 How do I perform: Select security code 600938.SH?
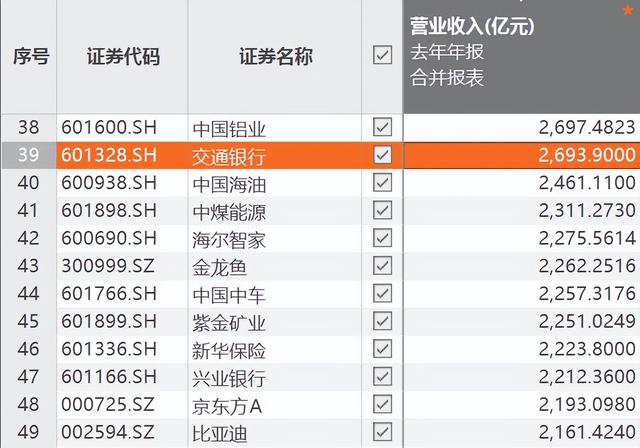click(109, 183)
